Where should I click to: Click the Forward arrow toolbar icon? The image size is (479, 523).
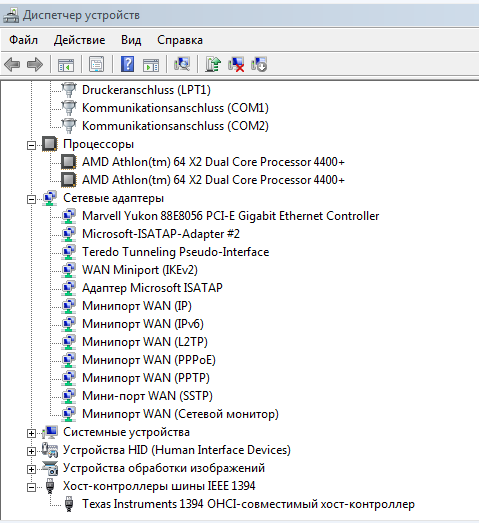[35, 64]
